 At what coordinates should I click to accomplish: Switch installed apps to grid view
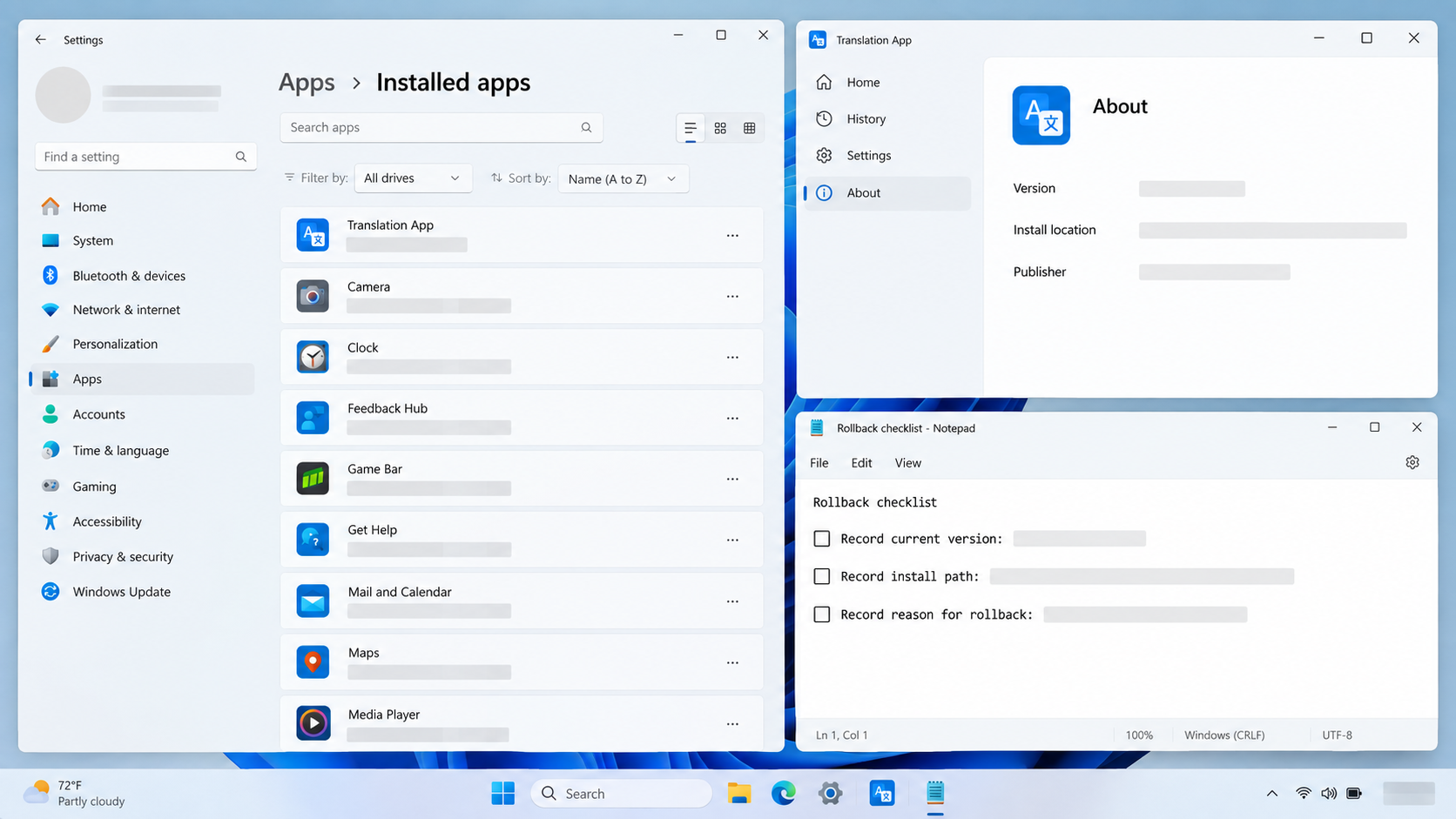(720, 128)
